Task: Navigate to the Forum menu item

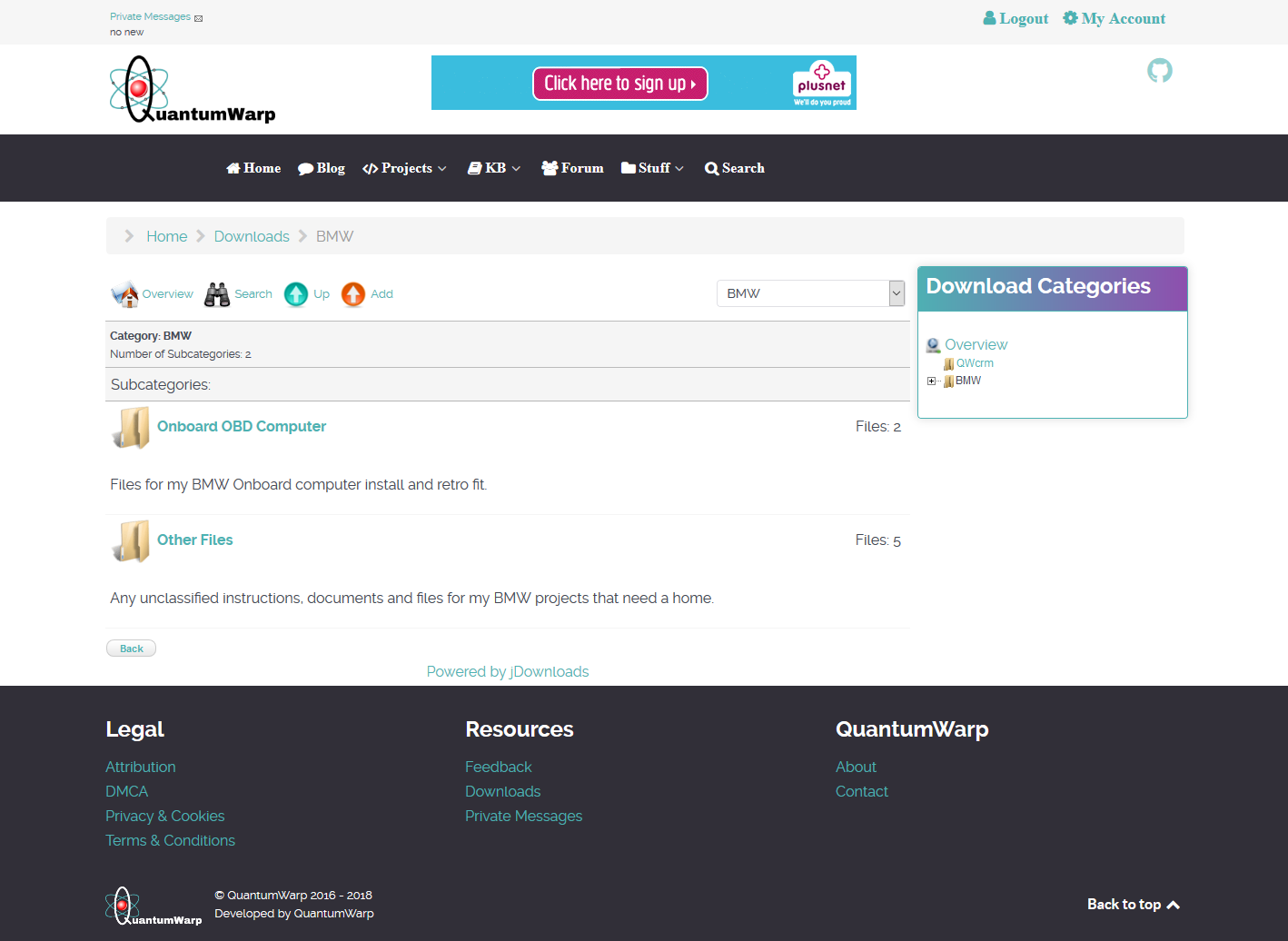Action: pos(572,168)
